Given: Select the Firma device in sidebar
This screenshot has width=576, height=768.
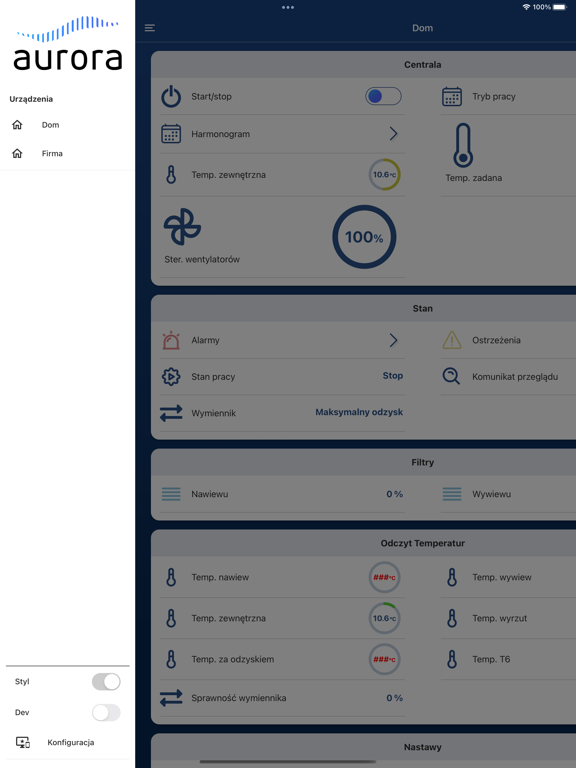Looking at the screenshot, I should coord(68,153).
